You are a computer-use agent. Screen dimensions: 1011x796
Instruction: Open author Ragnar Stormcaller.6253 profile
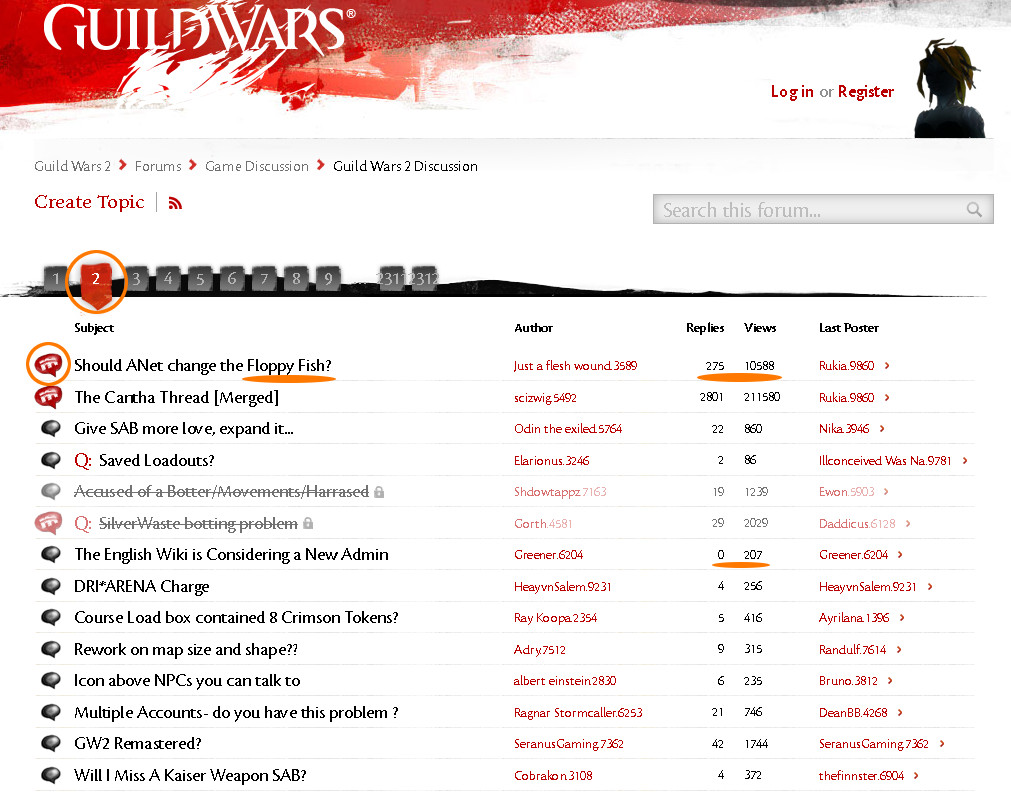578,712
